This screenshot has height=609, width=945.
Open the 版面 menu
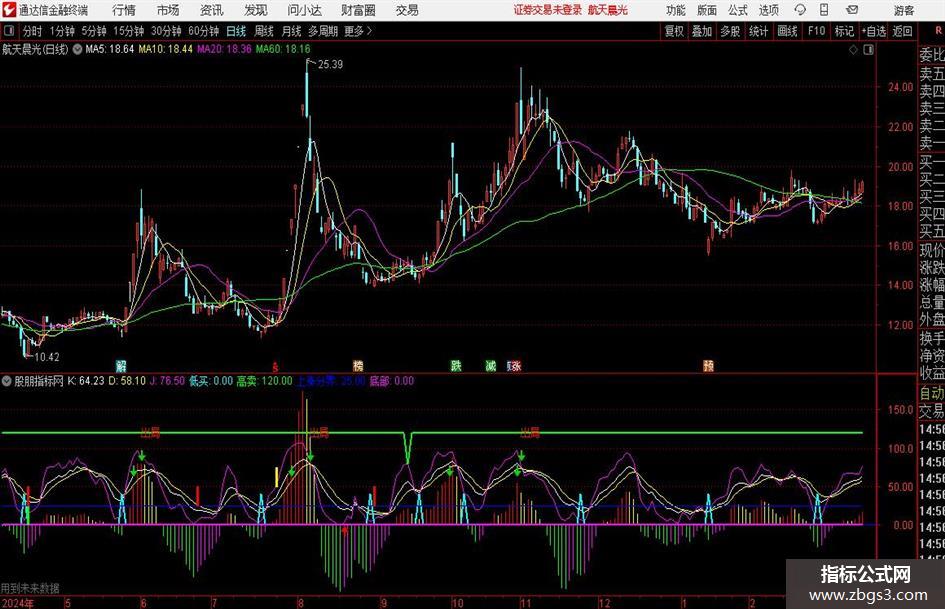coord(706,10)
